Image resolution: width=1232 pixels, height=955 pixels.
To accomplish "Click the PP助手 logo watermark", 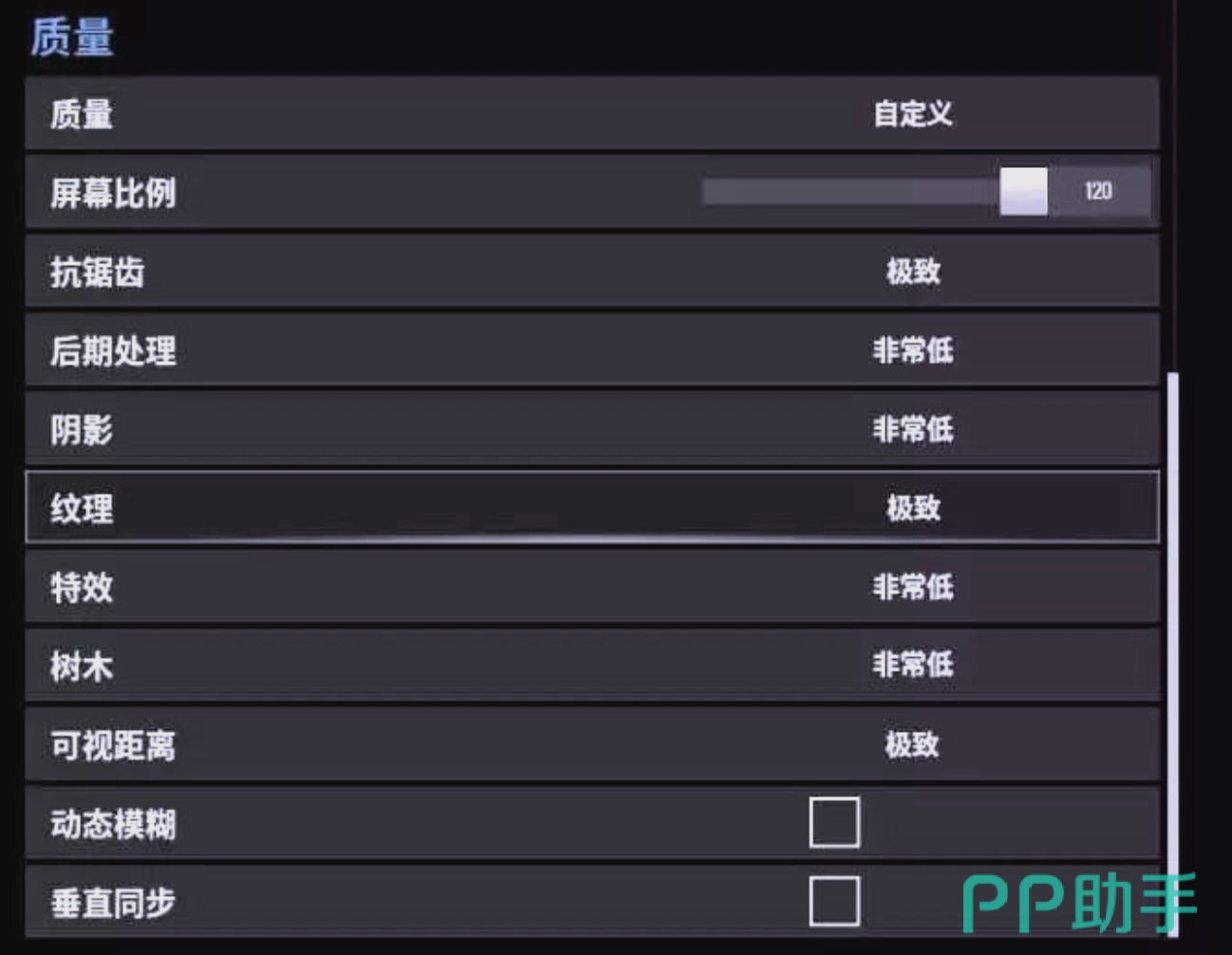I will click(1078, 903).
